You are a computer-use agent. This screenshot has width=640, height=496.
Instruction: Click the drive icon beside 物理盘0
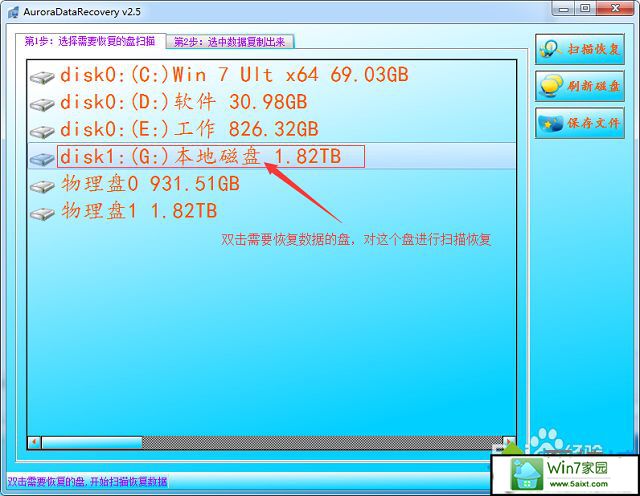42,186
